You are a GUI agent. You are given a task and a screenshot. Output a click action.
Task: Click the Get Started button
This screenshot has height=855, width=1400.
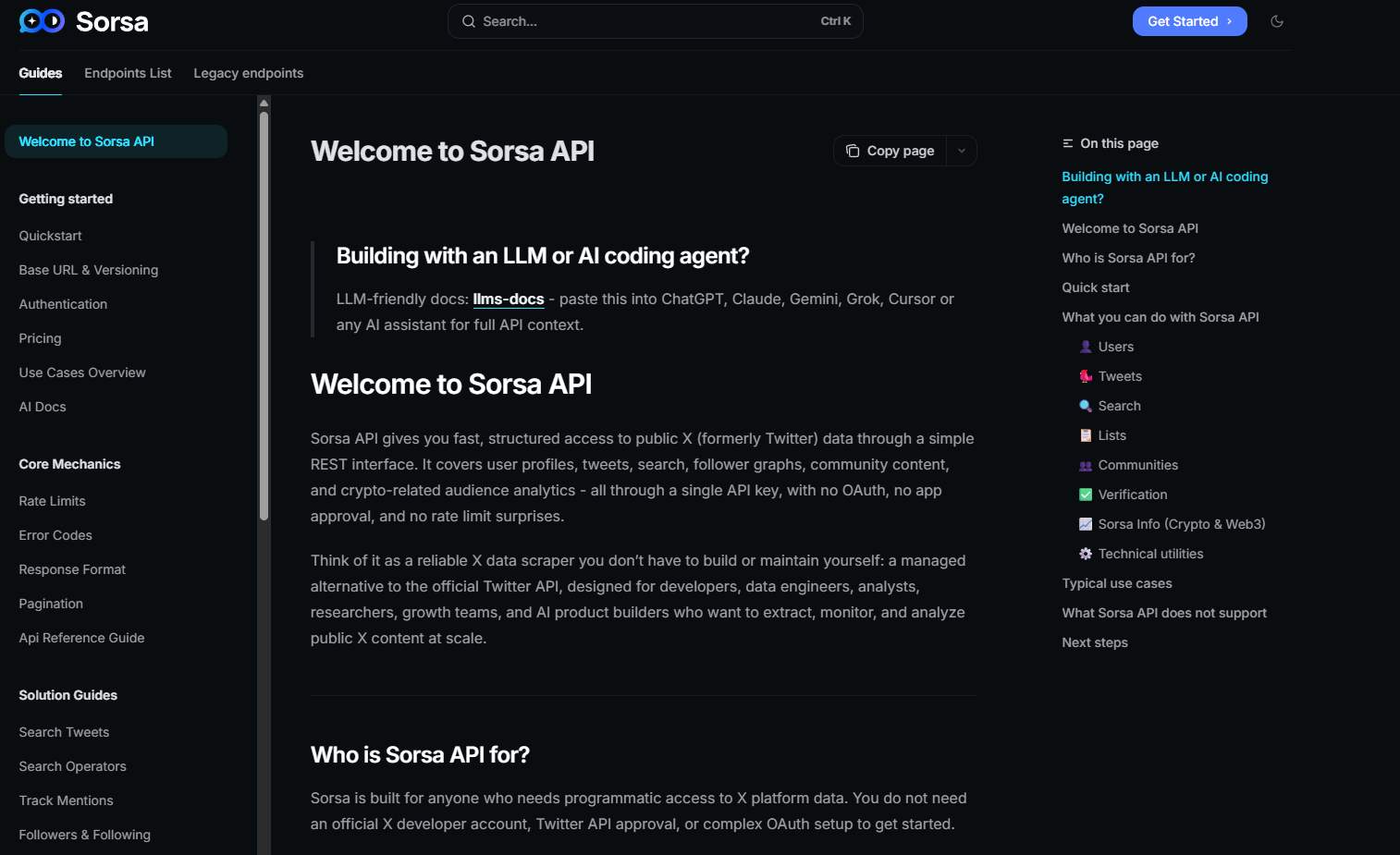click(x=1189, y=21)
